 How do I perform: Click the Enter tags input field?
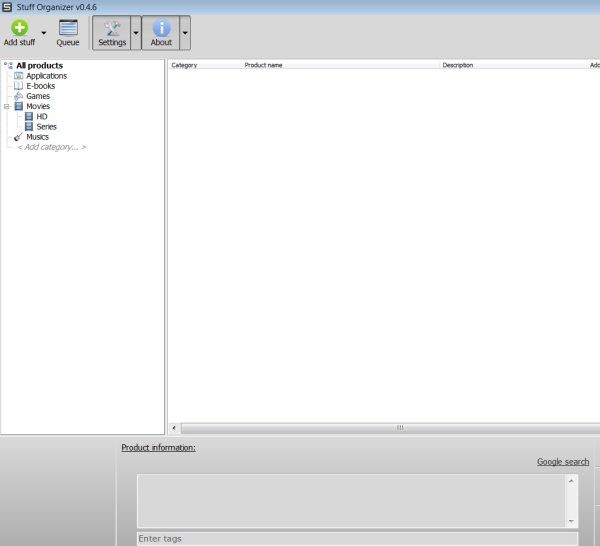[x=357, y=539]
